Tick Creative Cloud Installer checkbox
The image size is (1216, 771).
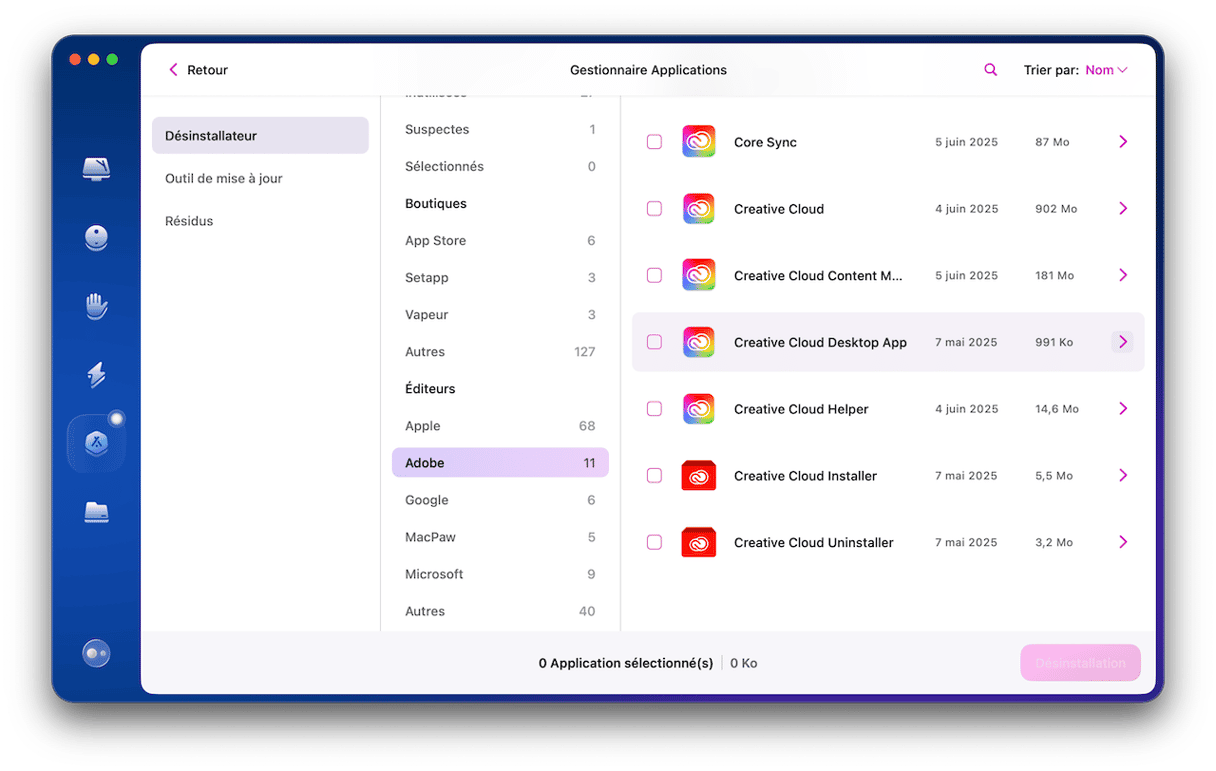click(654, 476)
